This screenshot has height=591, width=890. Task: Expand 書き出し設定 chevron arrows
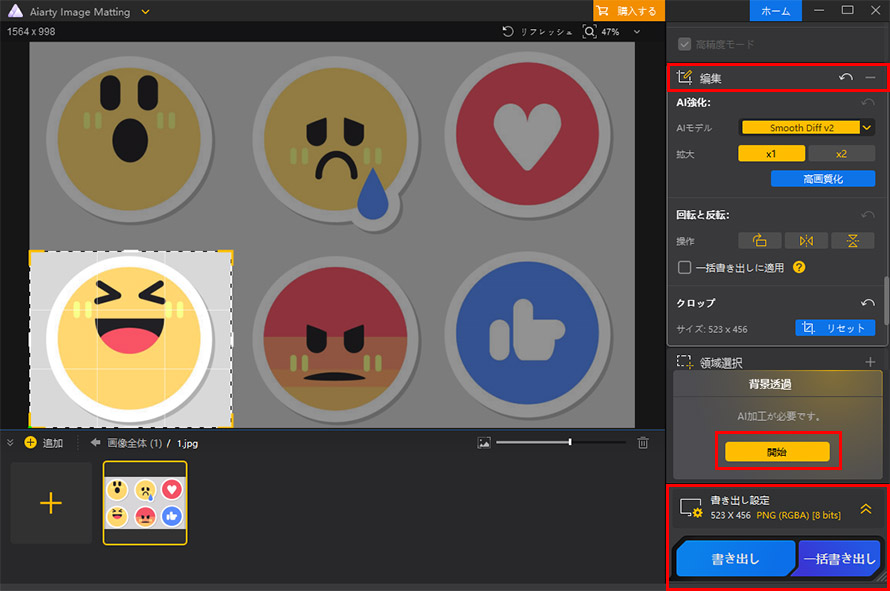[866, 509]
